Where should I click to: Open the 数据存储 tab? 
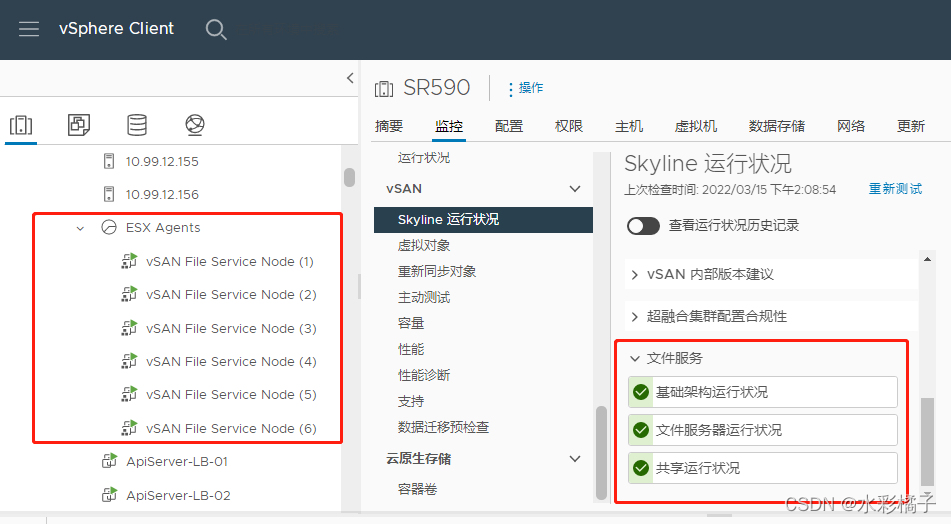(777, 126)
